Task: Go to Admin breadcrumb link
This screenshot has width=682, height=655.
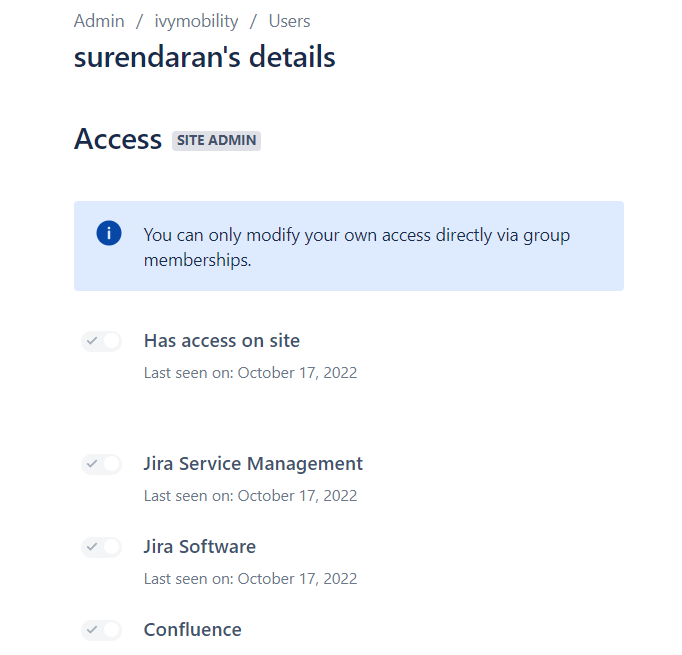Action: tap(99, 21)
